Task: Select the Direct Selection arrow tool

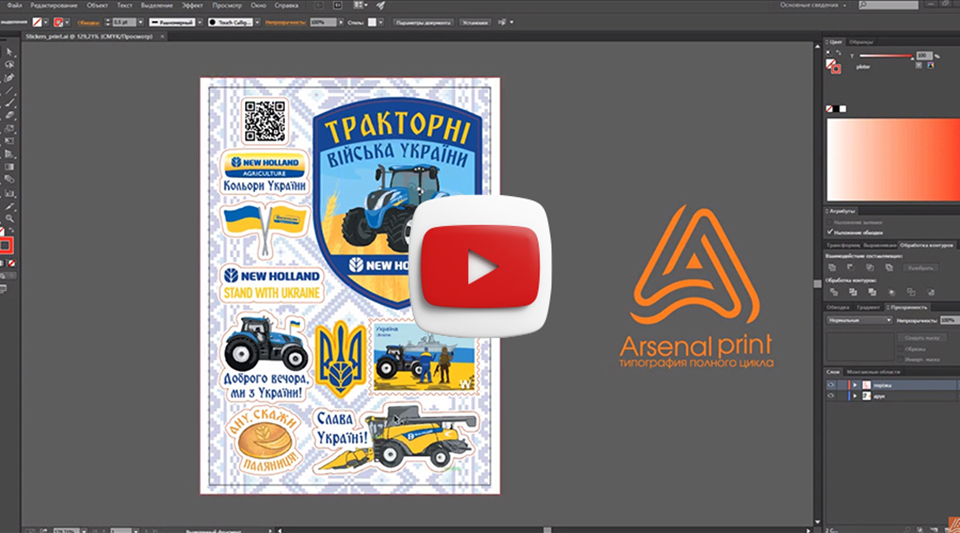Action: point(9,53)
